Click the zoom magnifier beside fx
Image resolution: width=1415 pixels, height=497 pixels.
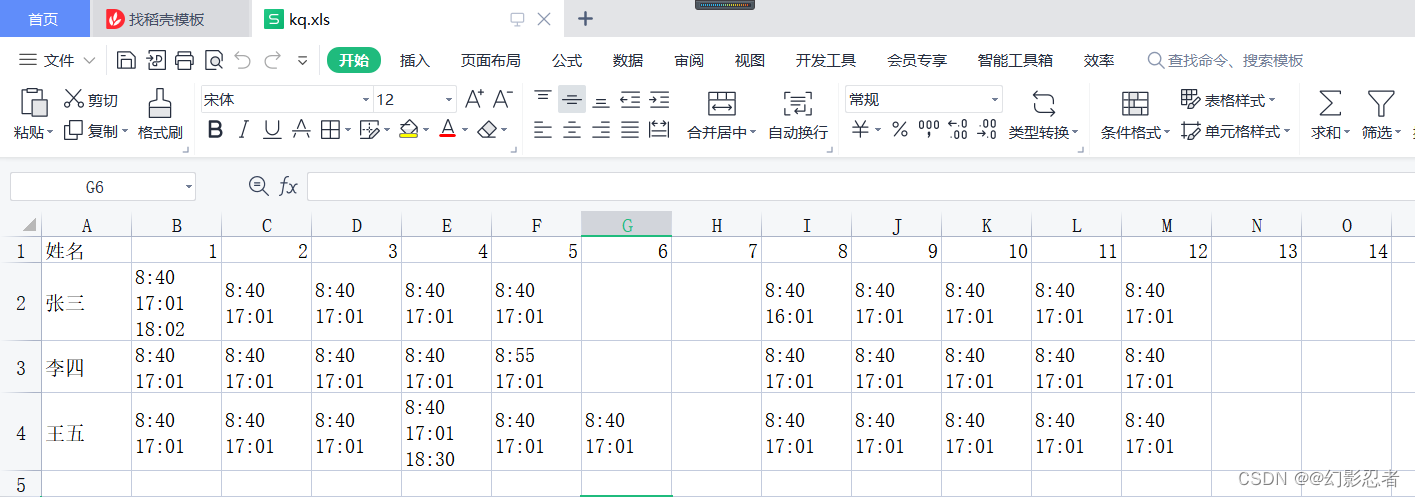(258, 185)
